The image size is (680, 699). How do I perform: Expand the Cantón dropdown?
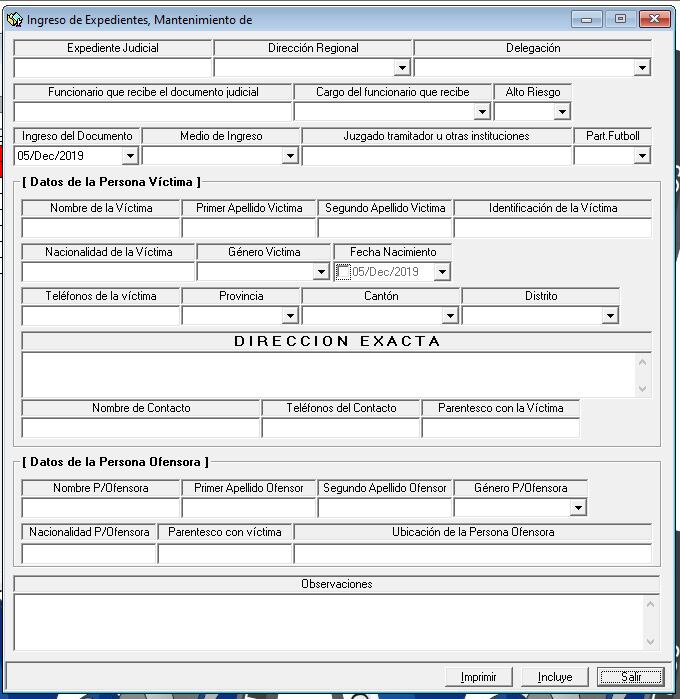pyautogui.click(x=450, y=316)
